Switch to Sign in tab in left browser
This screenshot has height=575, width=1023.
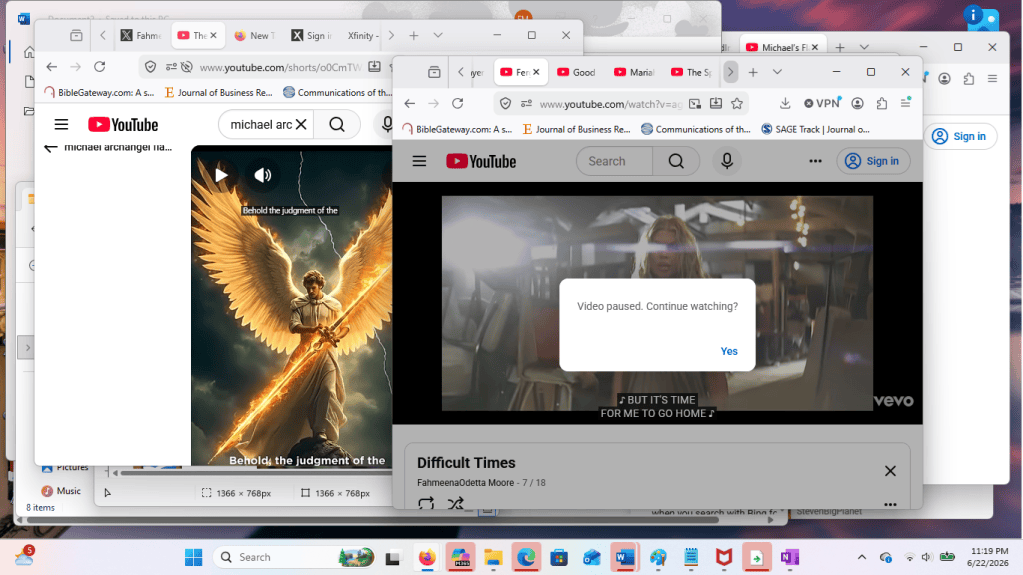pos(312,36)
